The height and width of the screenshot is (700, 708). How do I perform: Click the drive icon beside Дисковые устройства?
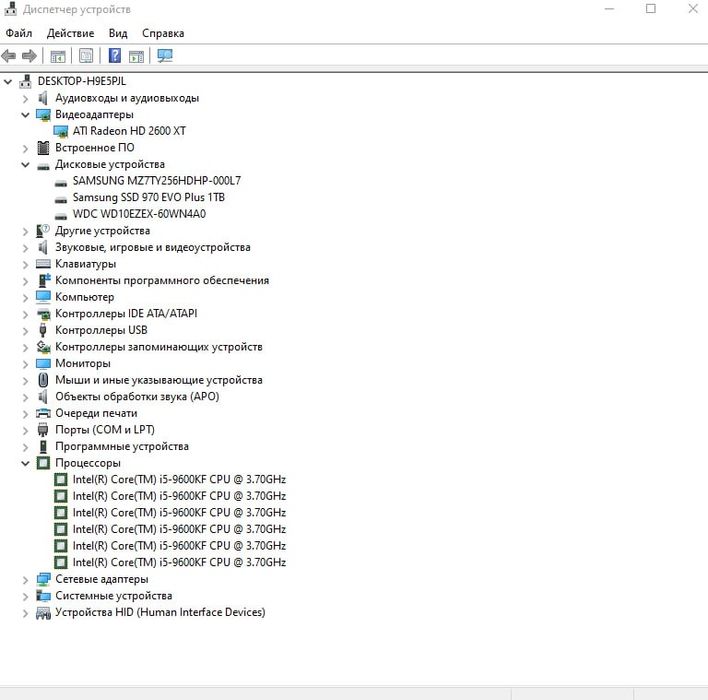pos(43,167)
